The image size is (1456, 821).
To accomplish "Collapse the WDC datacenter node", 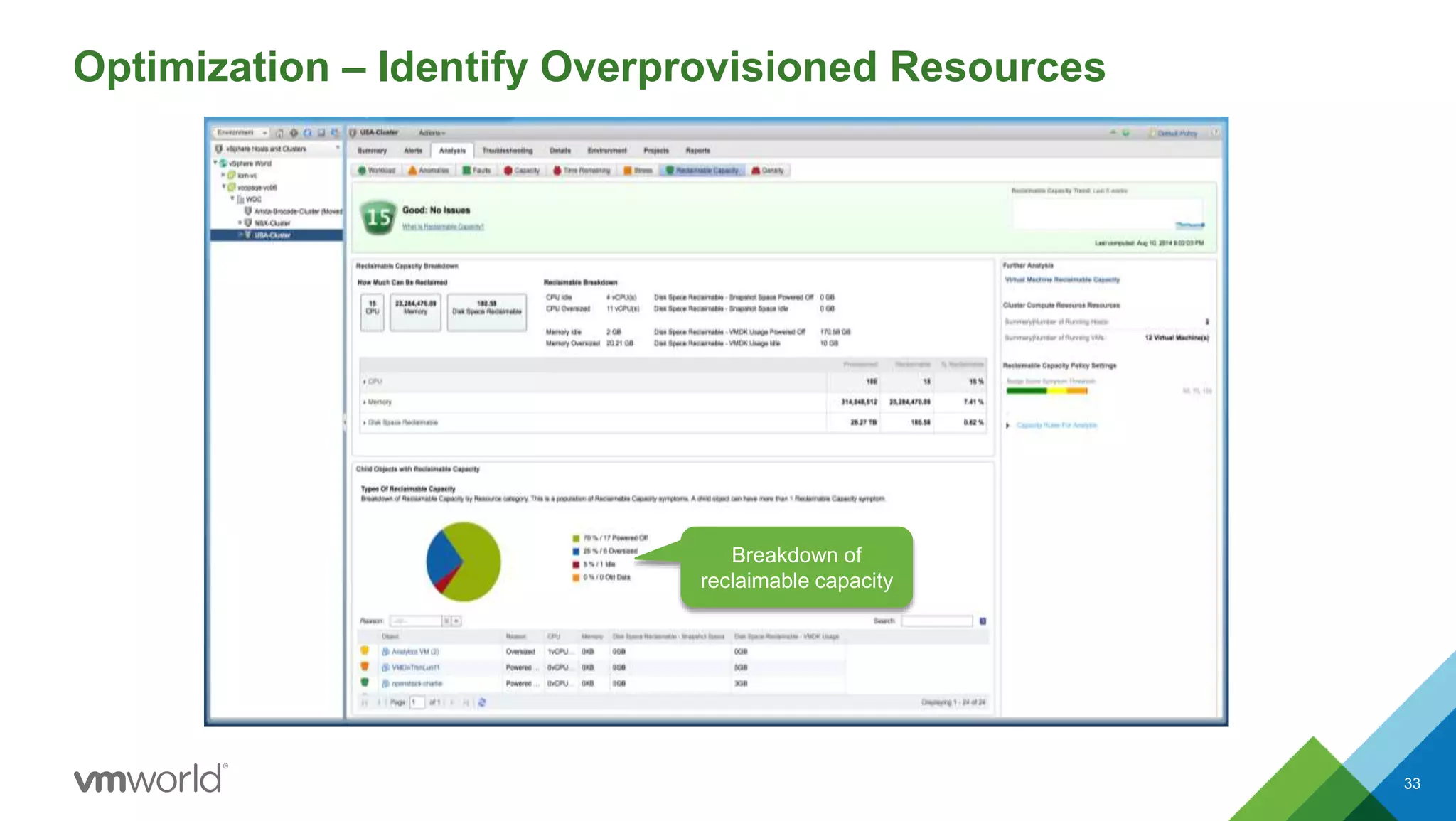I will point(232,199).
